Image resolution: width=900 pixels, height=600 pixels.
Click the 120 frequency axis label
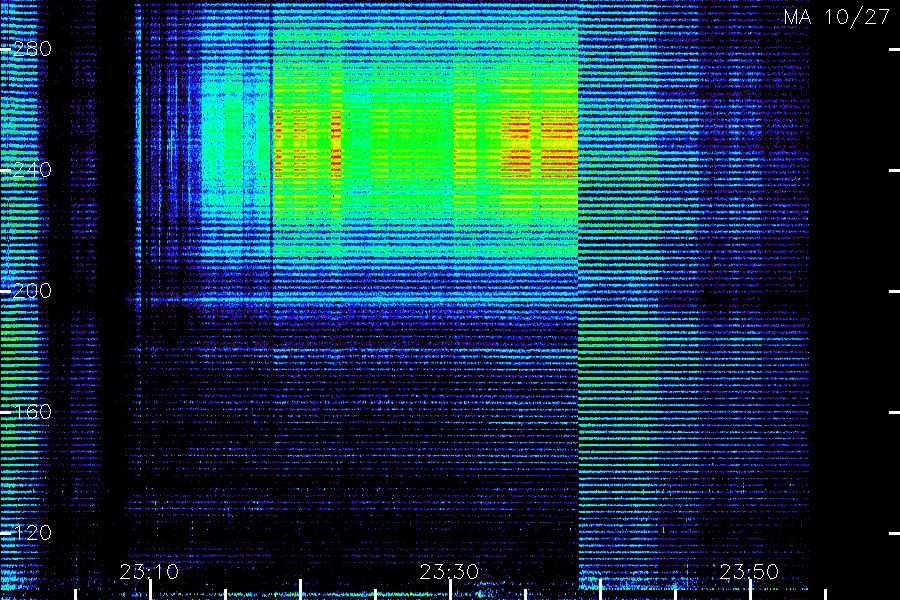32,533
